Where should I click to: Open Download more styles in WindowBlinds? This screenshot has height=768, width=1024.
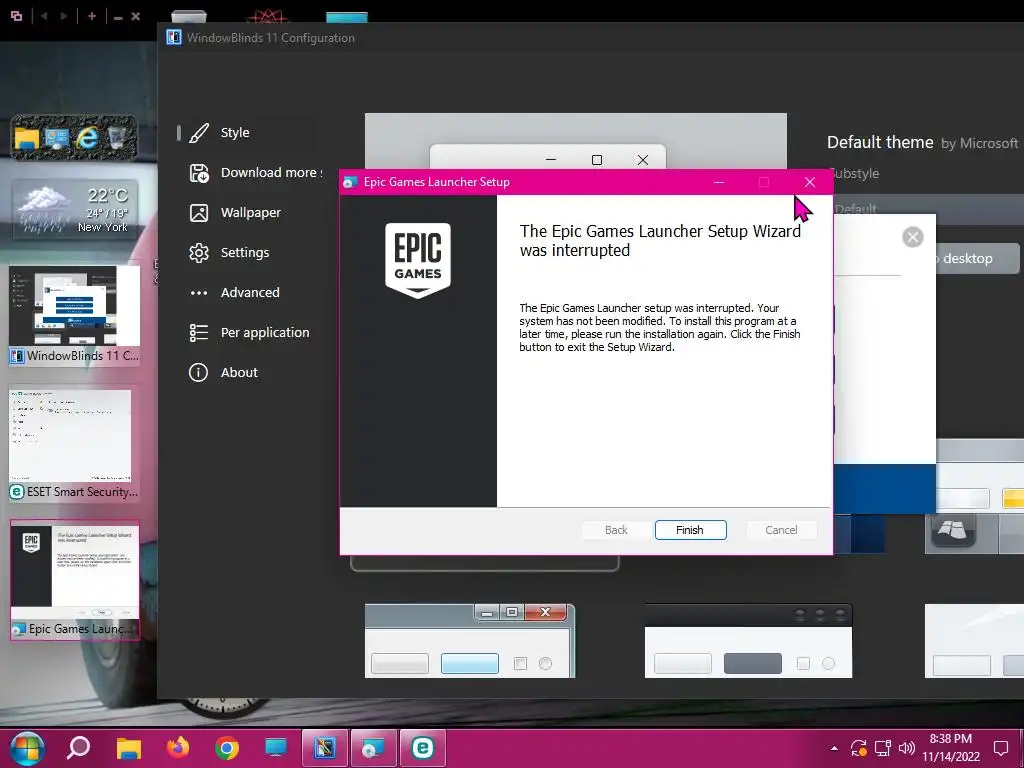(x=255, y=172)
